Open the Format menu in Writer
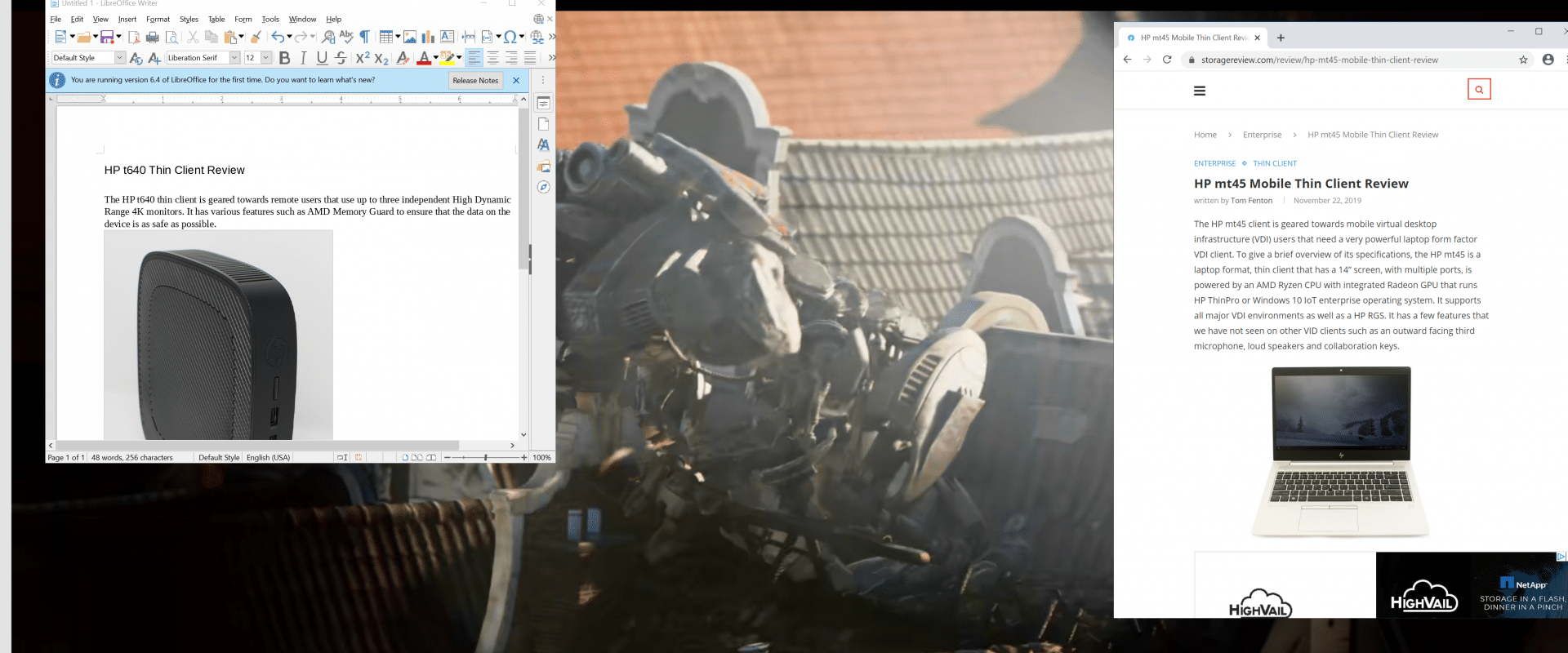1568x653 pixels. coord(158,20)
